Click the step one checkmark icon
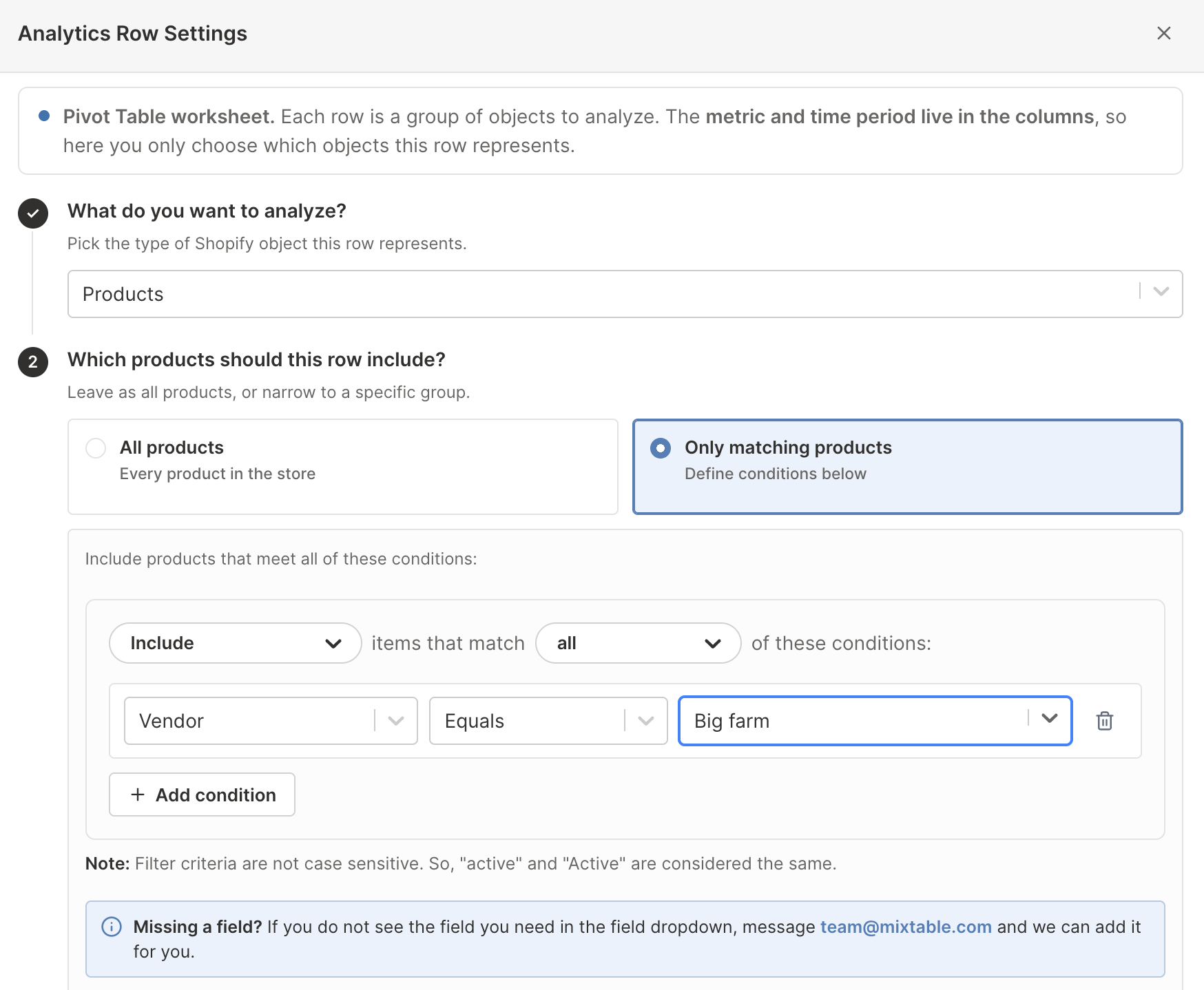Screen dimensions: 1204x990 pos(33,213)
